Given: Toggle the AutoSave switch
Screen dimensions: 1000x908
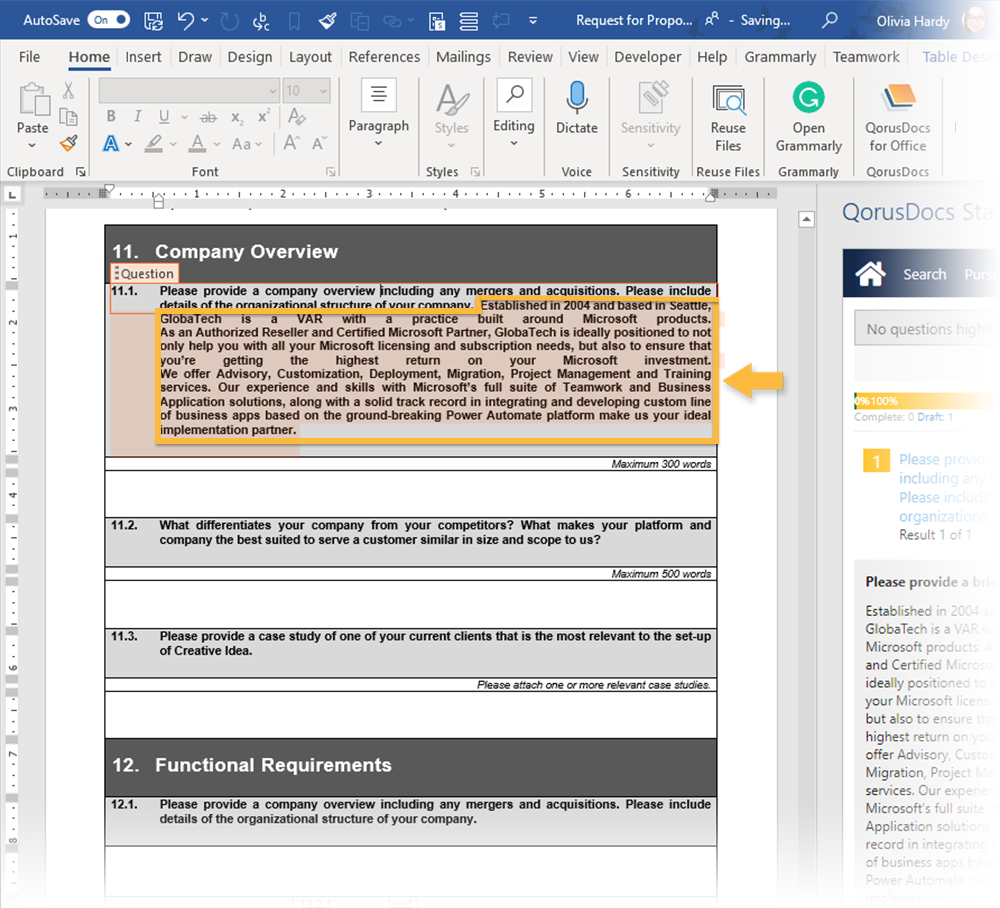Looking at the screenshot, I should click(108, 20).
